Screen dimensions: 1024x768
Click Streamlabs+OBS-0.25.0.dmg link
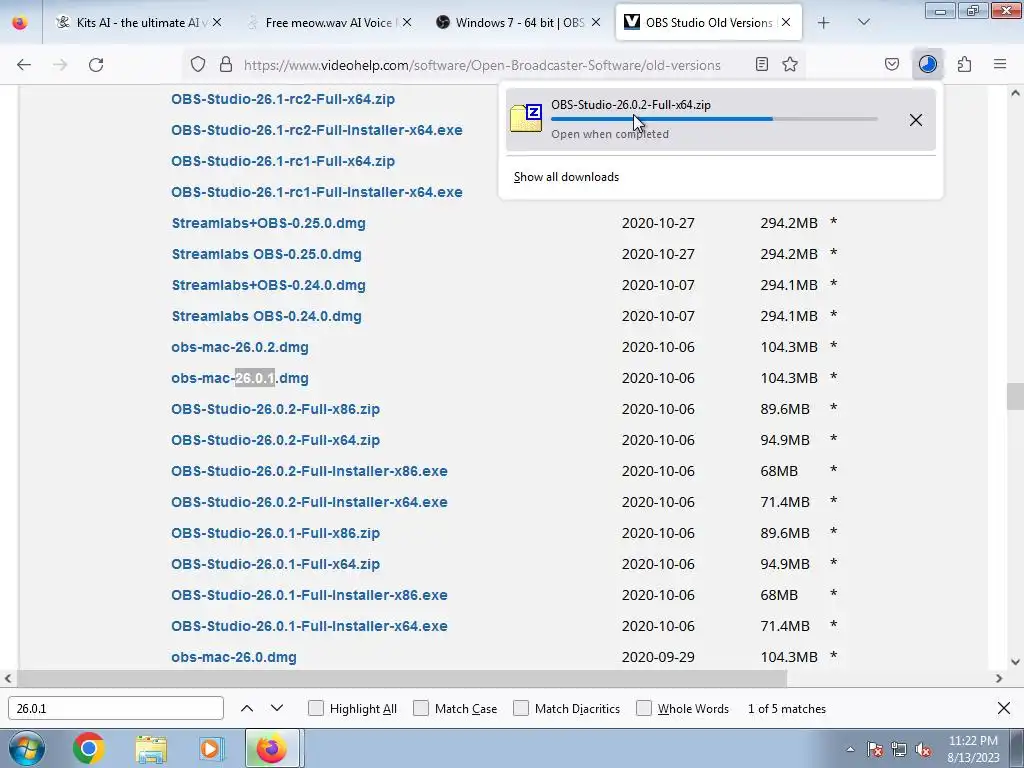click(268, 223)
